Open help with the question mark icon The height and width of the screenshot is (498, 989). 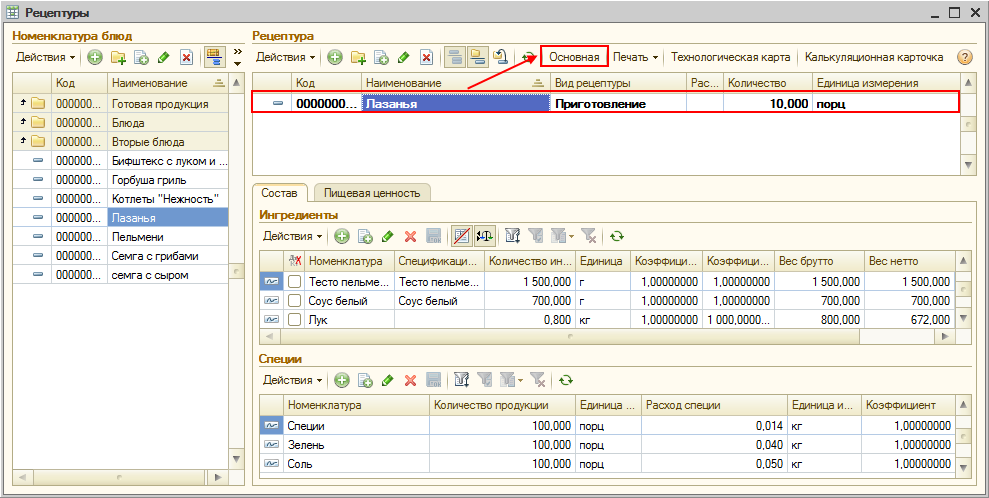(x=965, y=58)
